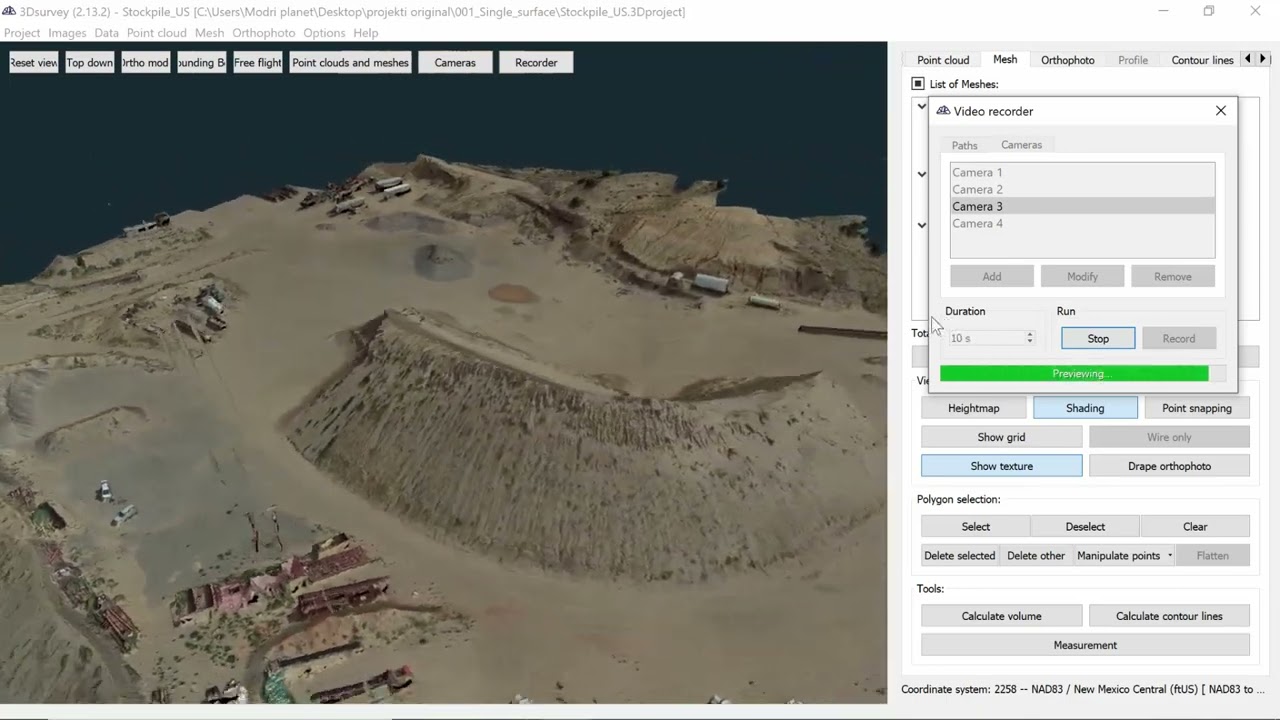
Task: Enable the Heightmap view
Action: pyautogui.click(x=973, y=408)
